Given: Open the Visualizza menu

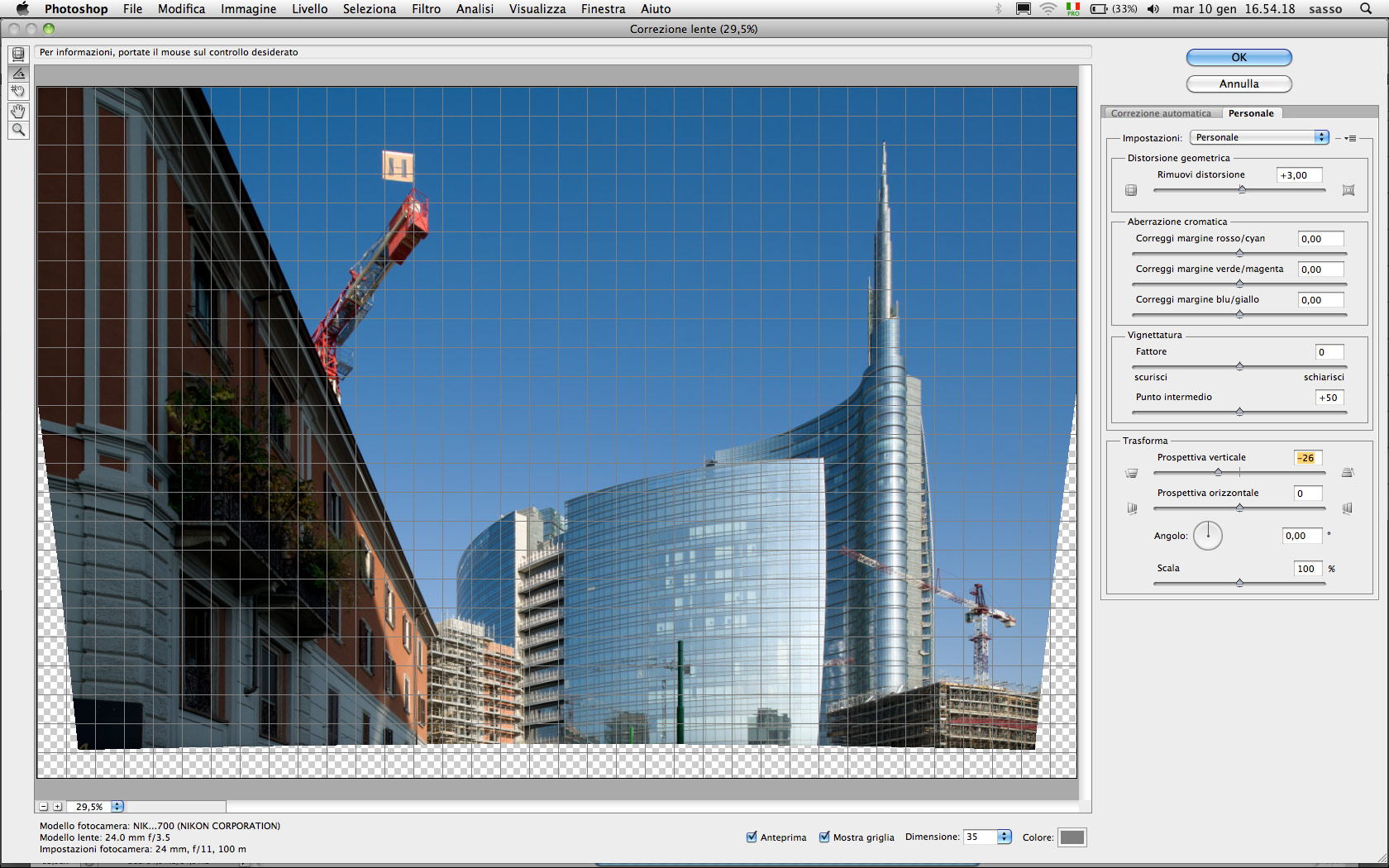Looking at the screenshot, I should (537, 9).
